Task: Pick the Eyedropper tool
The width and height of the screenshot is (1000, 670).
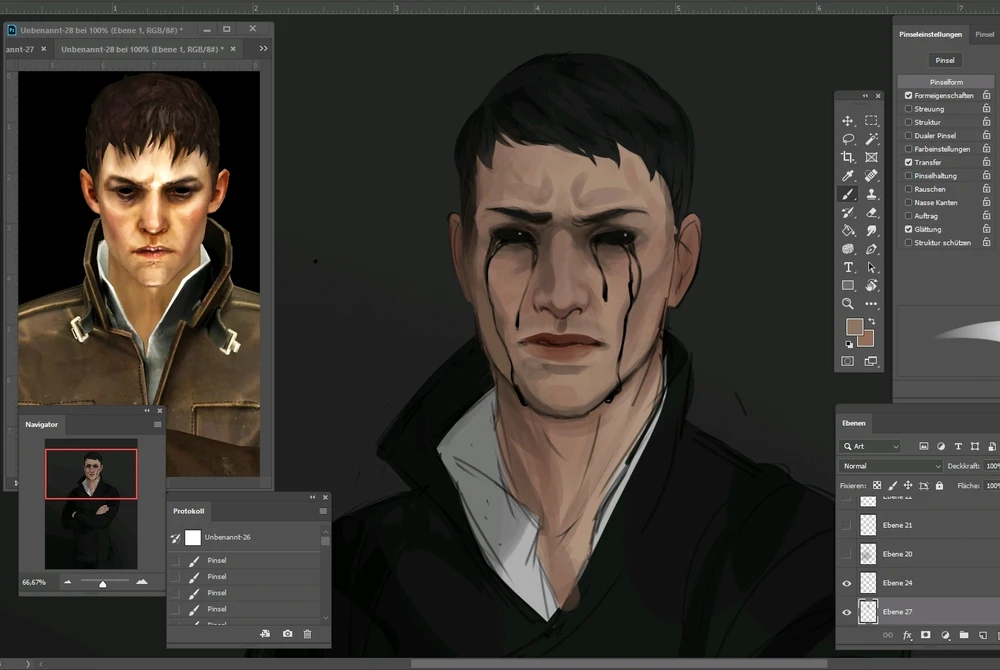Action: pyautogui.click(x=848, y=176)
